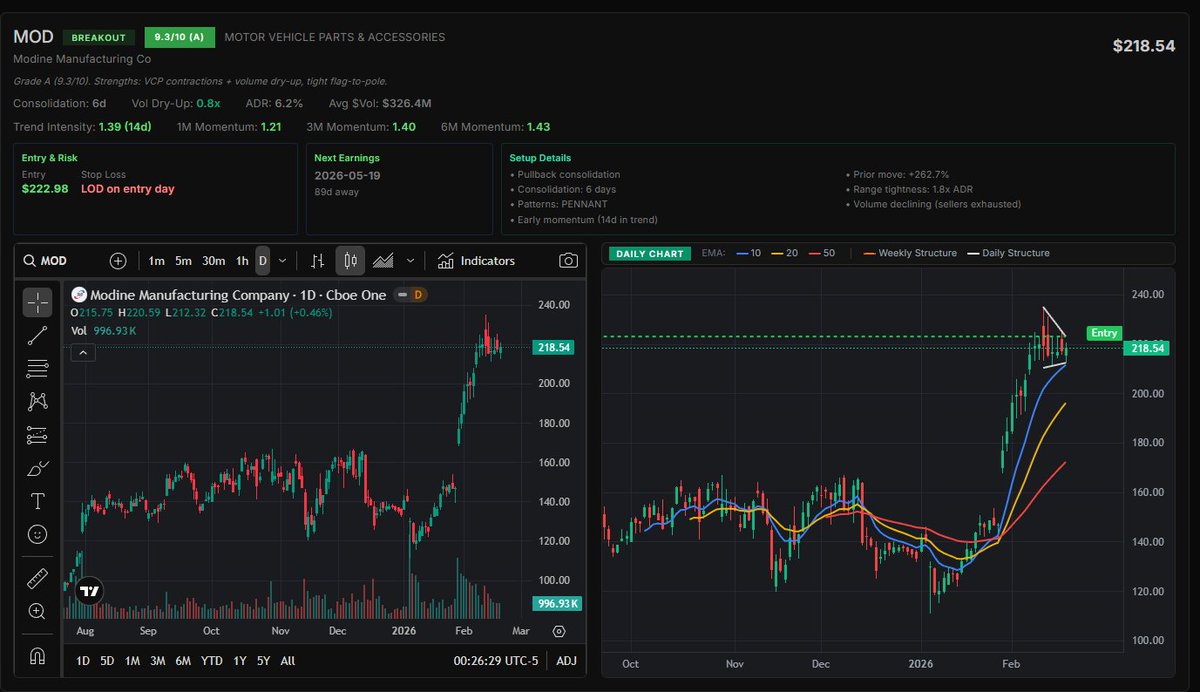Viewport: 1200px width, 692px height.
Task: Set date range to 6M
Action: pyautogui.click(x=183, y=661)
